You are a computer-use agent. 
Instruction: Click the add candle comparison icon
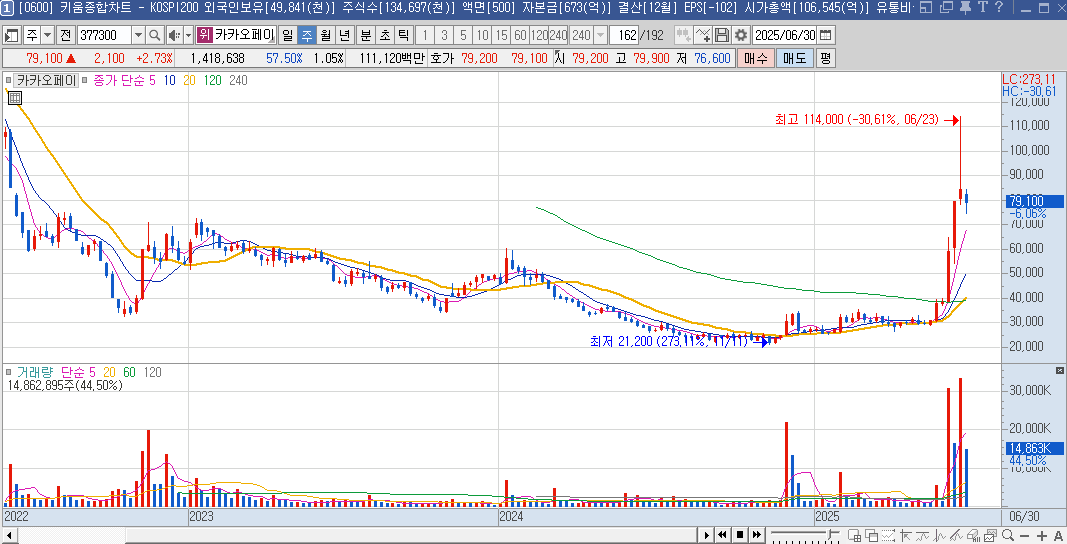[x=683, y=35]
